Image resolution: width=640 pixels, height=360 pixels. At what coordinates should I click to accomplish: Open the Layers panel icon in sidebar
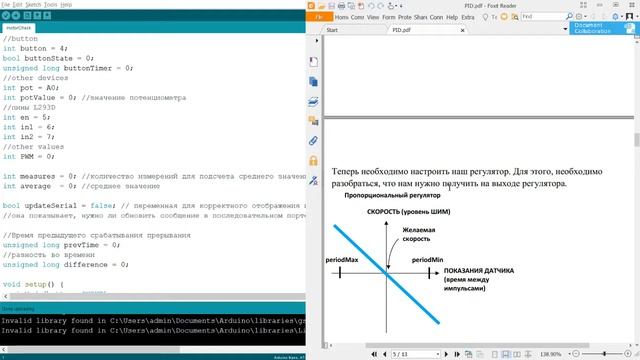click(x=313, y=101)
